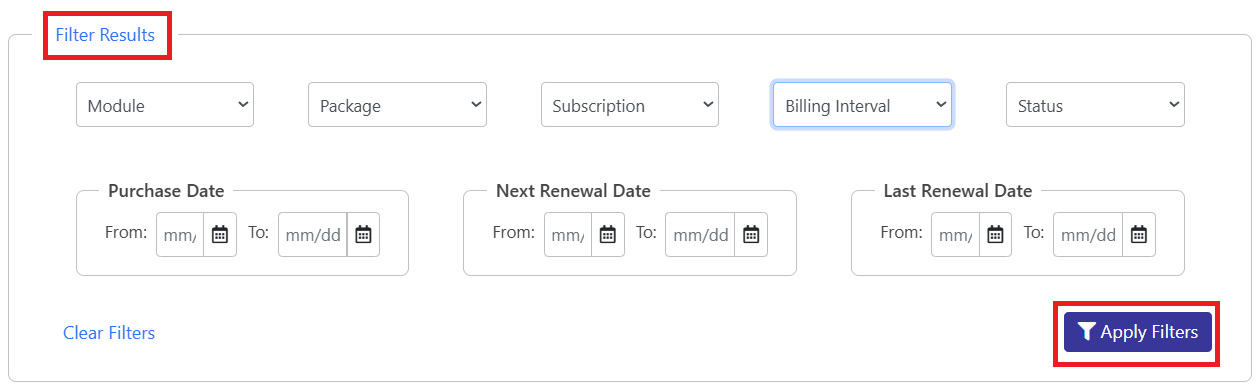The height and width of the screenshot is (387, 1257).
Task: Click the funnel icon on Apply Filters
Action: tap(1087, 332)
